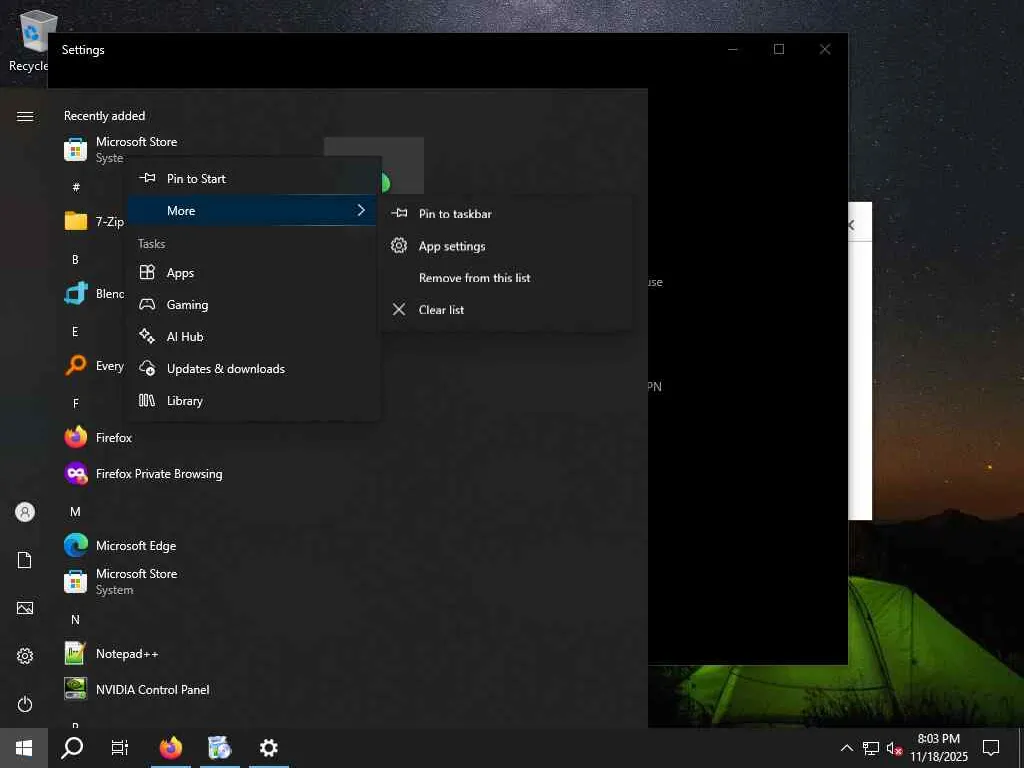Viewport: 1024px width, 768px height.
Task: Click the Gaming controller icon
Action: 148,304
